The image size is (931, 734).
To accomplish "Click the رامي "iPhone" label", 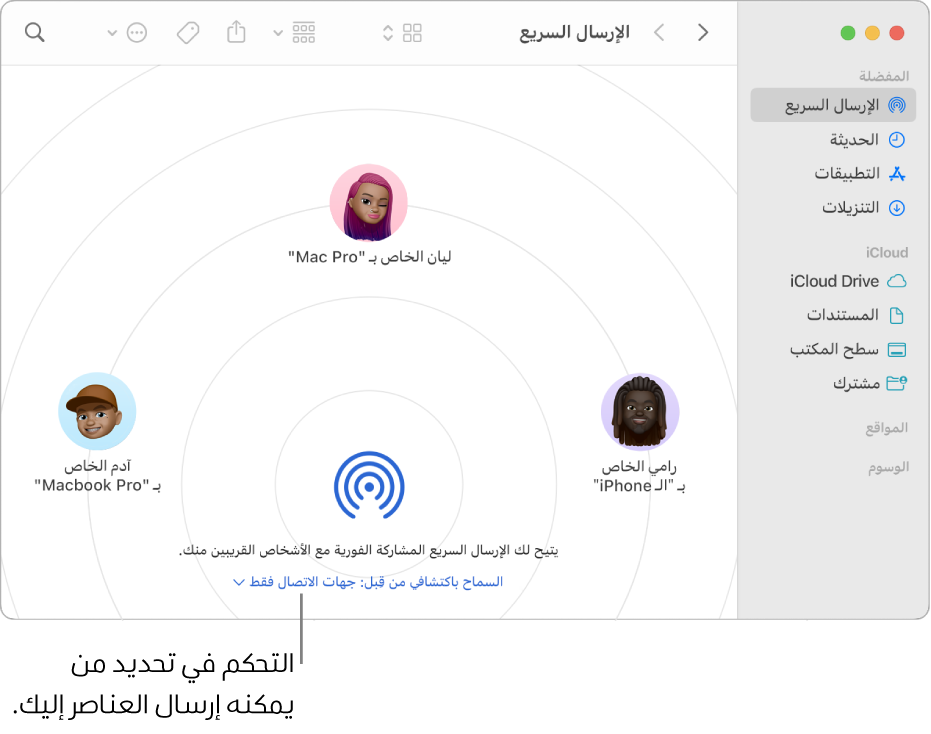I will 639,476.
